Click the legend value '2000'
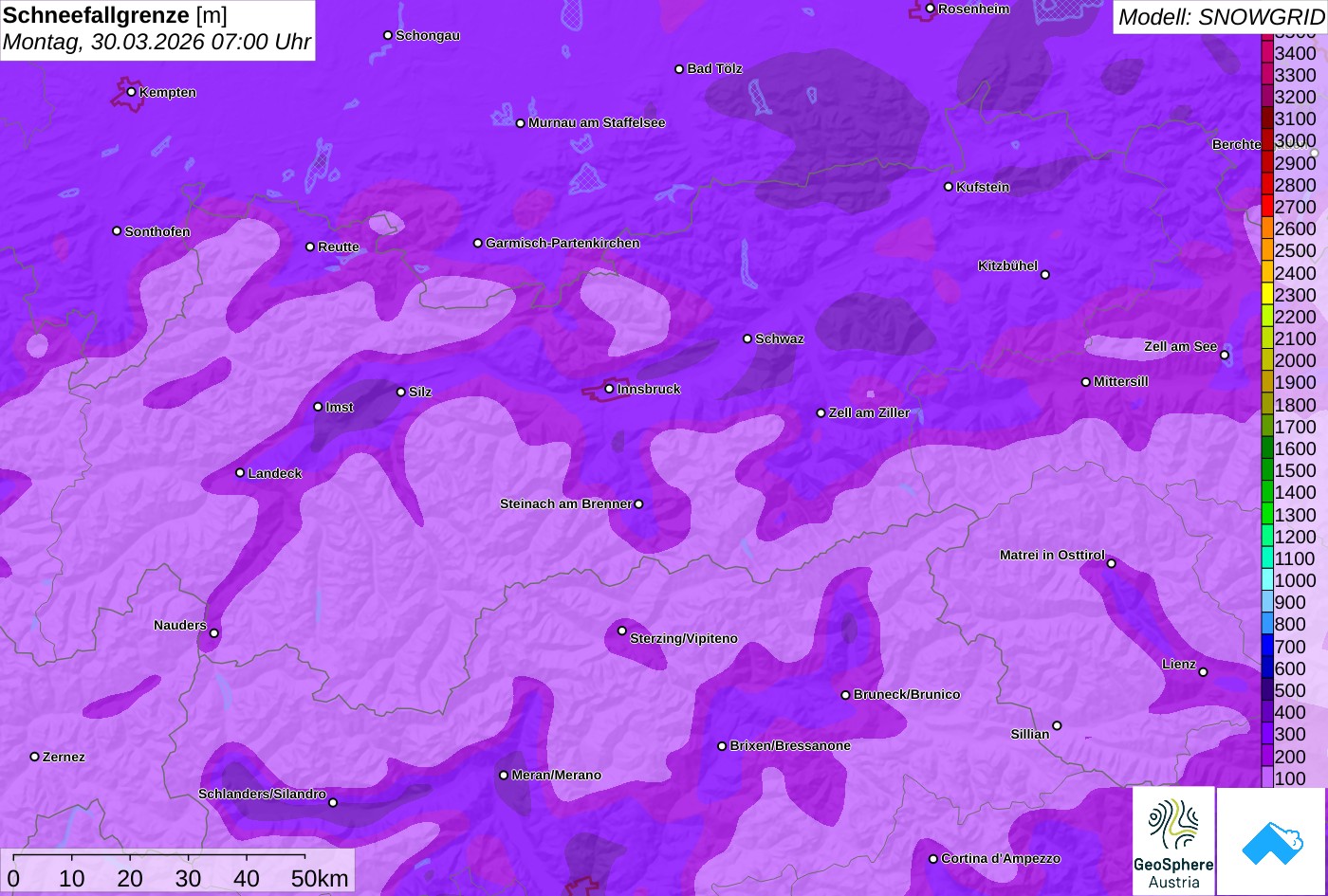1328x896 pixels. [1296, 360]
